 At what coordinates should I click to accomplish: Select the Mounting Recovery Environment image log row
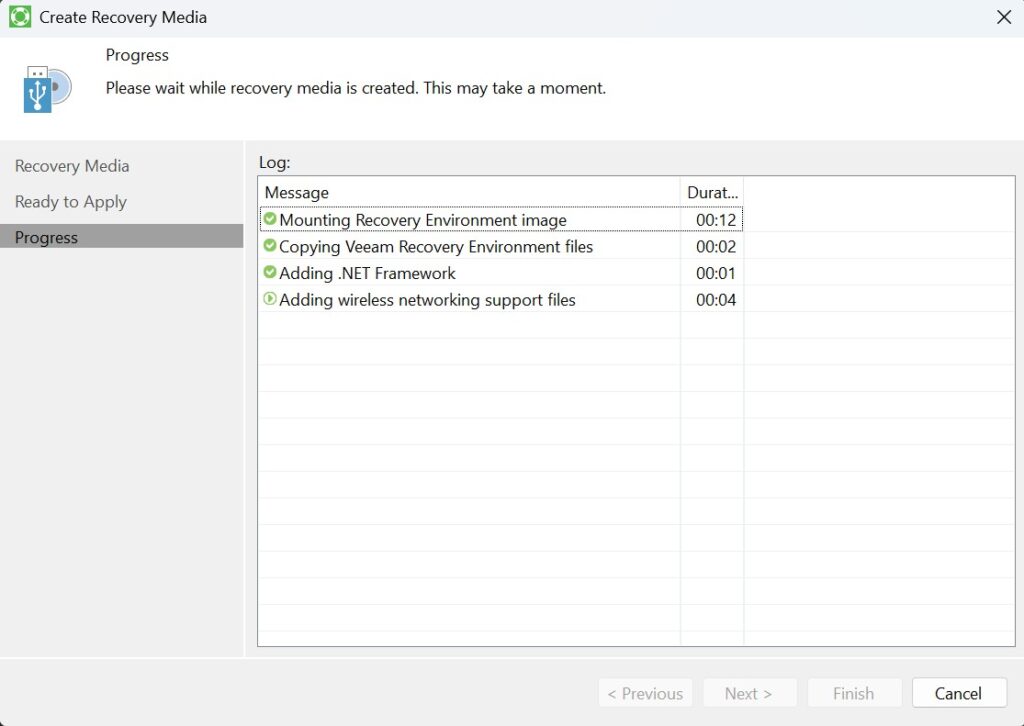(423, 220)
